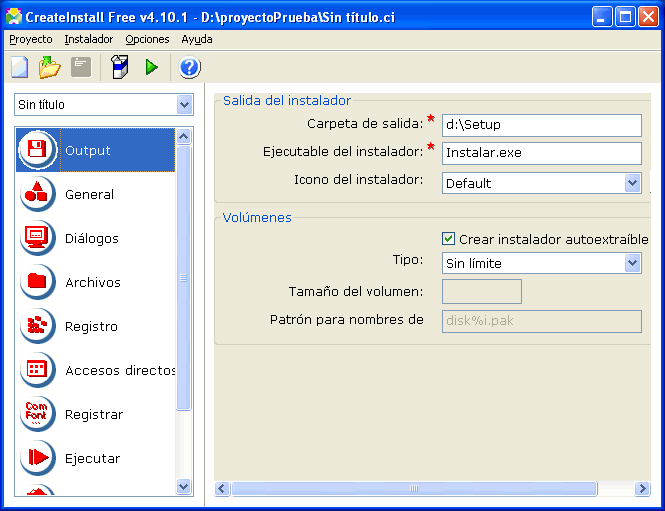Open the Ayuda menu
The width and height of the screenshot is (665, 511).
point(197,39)
